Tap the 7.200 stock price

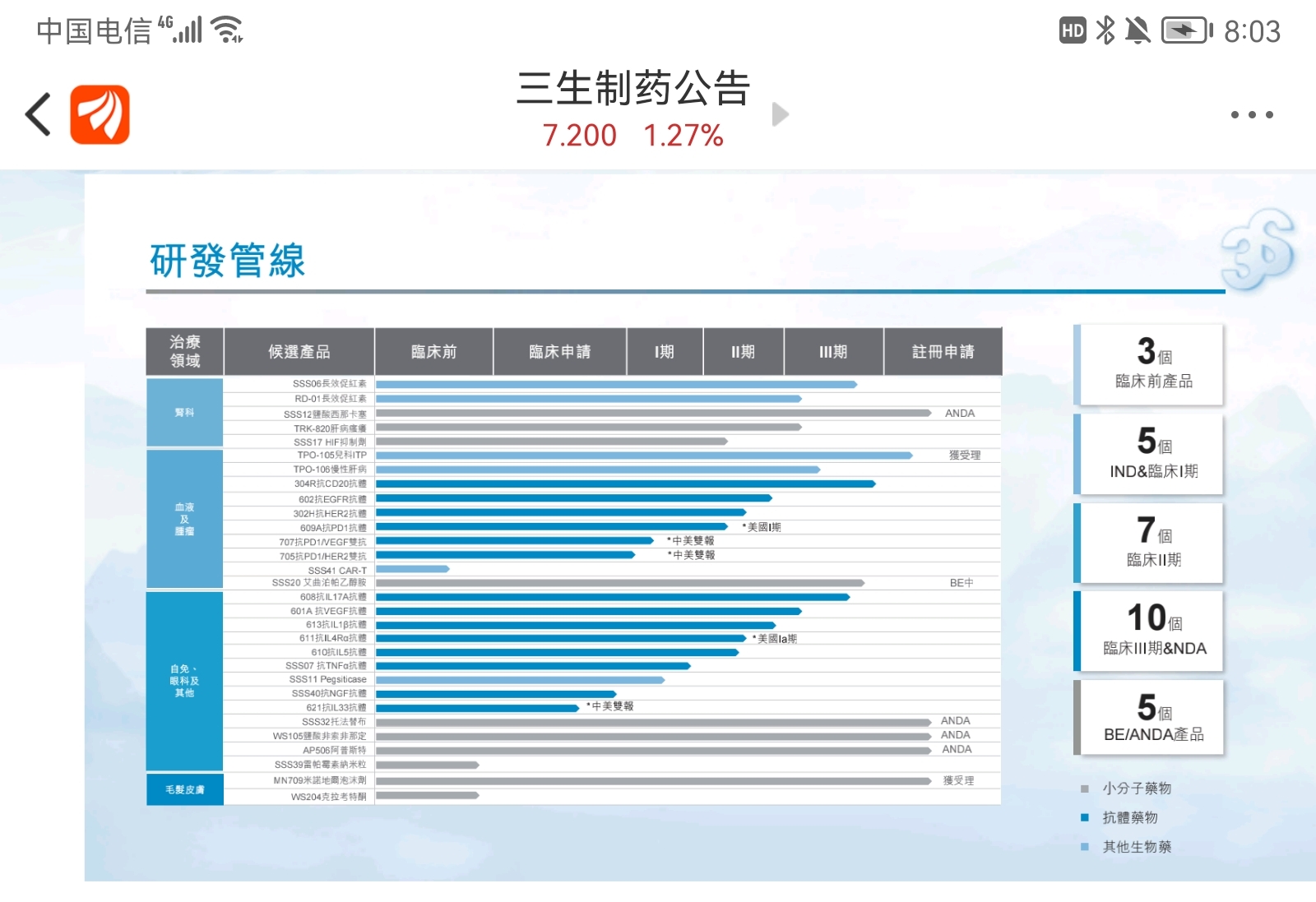tap(579, 136)
